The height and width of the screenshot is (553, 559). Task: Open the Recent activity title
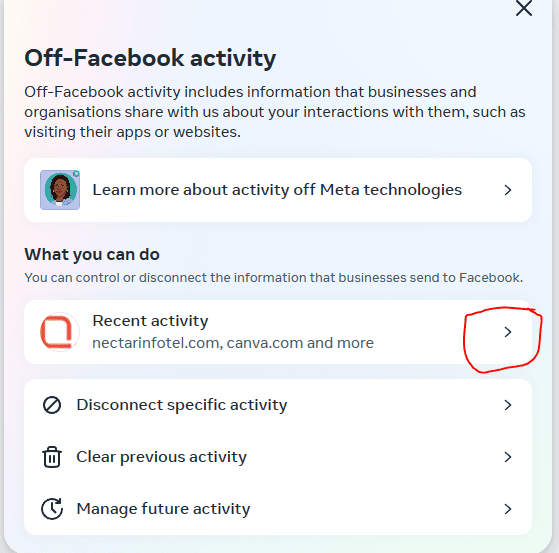150,321
